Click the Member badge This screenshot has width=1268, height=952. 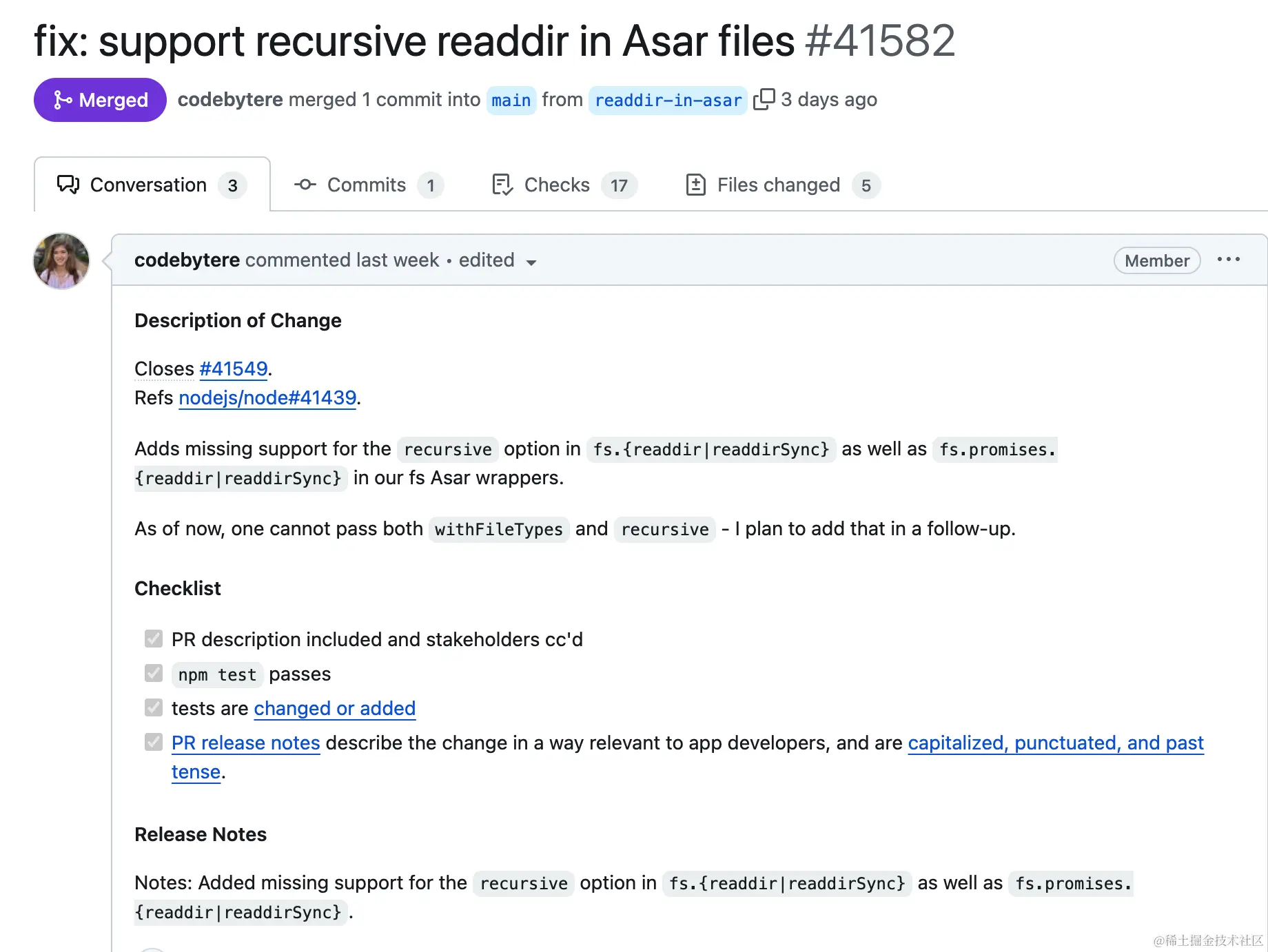pos(1157,260)
